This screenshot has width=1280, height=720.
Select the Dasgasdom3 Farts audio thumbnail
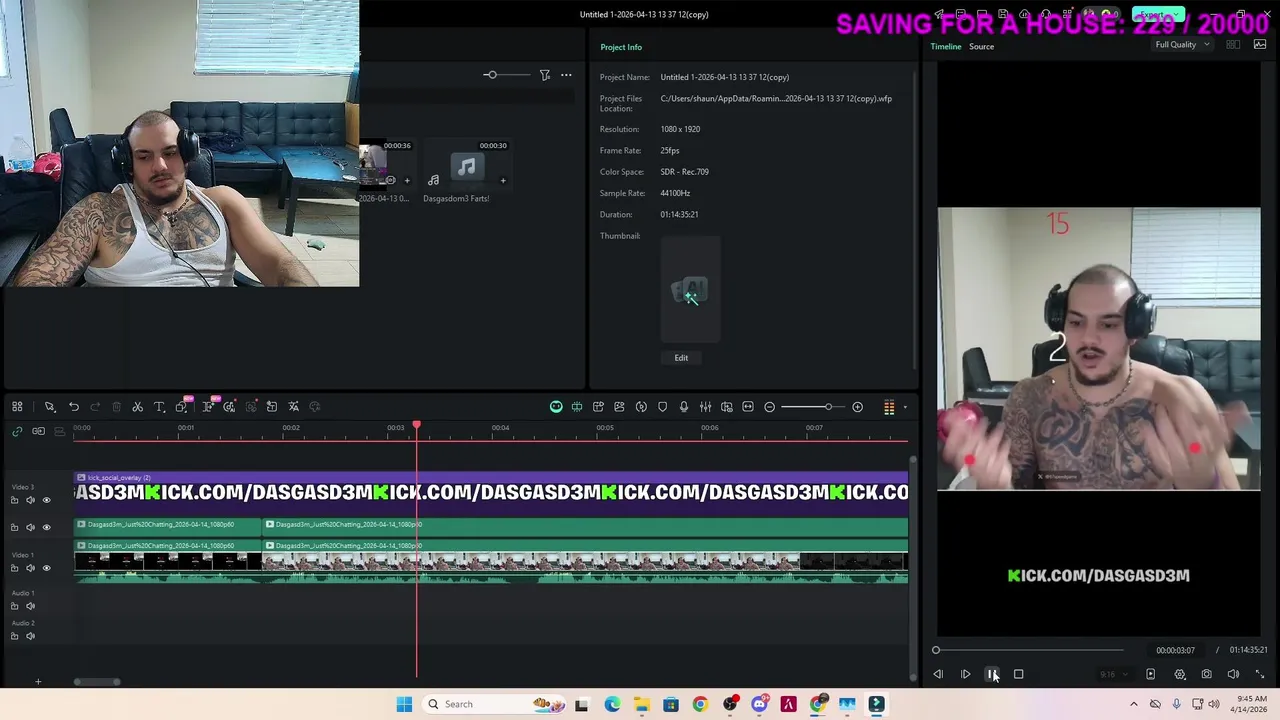pos(466,166)
